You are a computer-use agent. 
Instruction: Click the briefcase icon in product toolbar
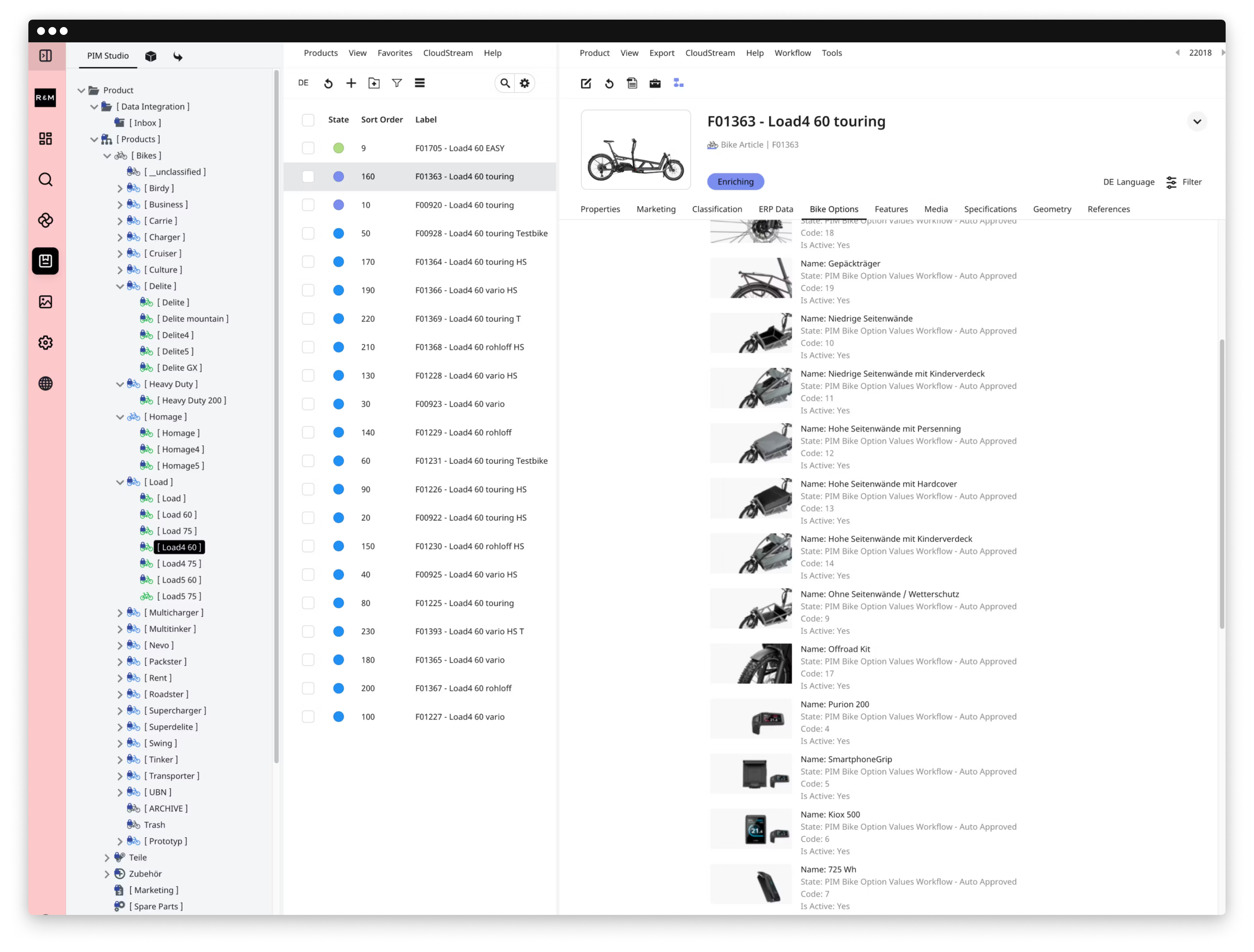pyautogui.click(x=655, y=83)
